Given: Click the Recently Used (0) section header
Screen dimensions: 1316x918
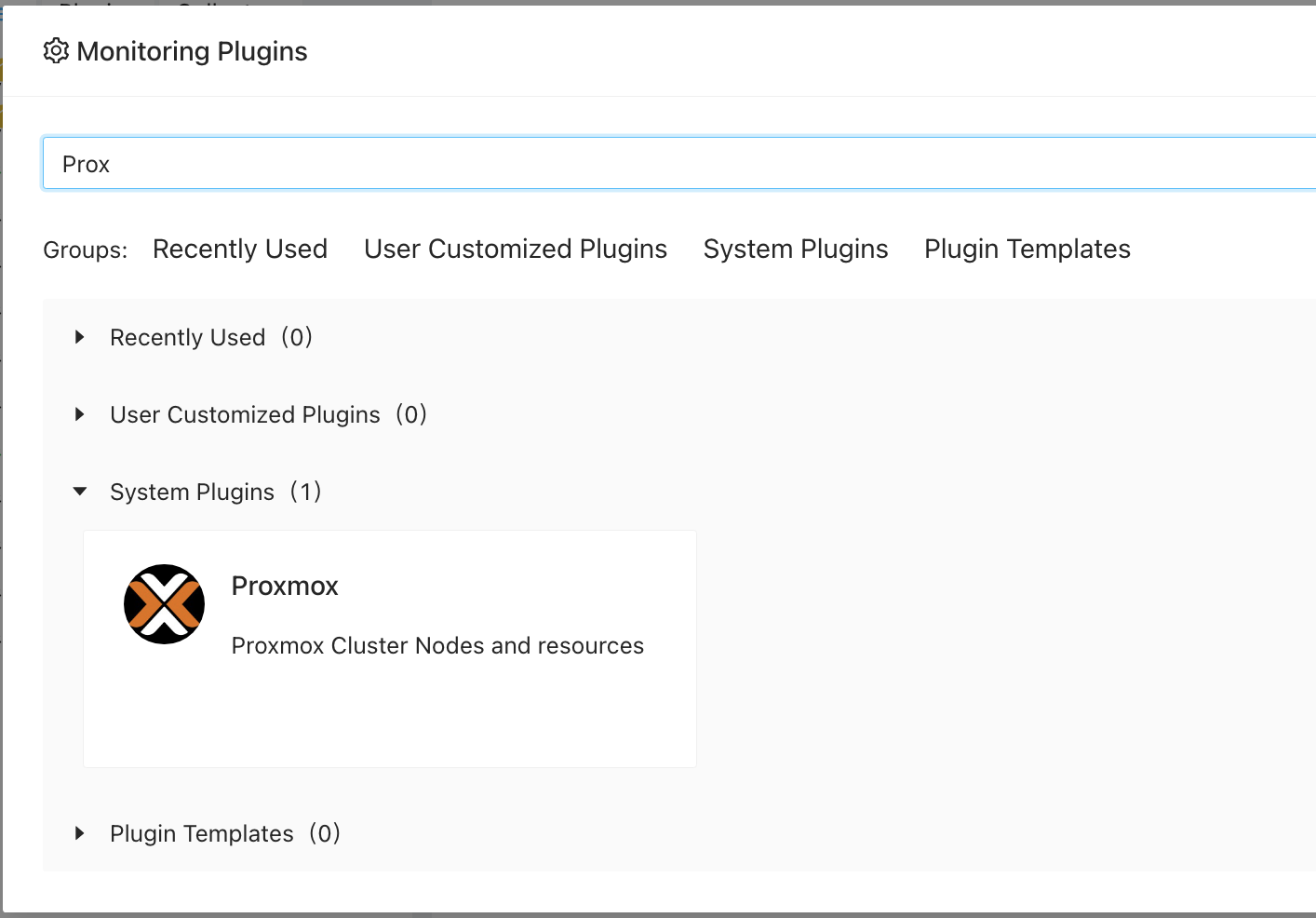Looking at the screenshot, I should (211, 337).
